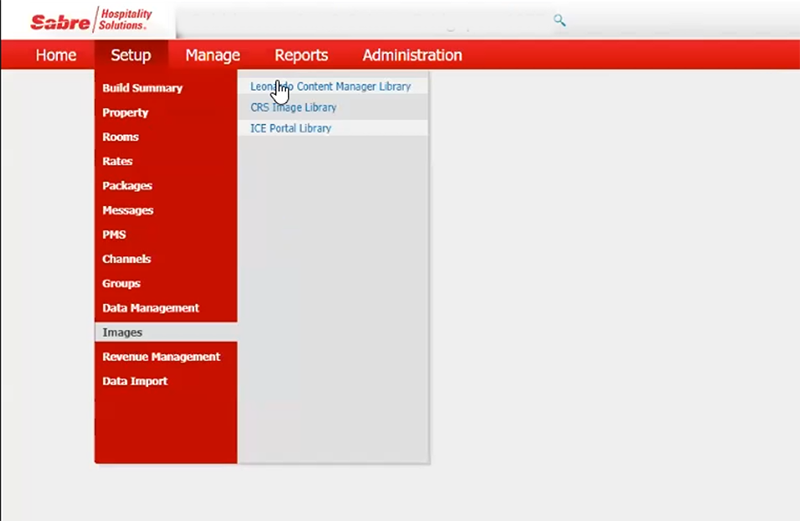This screenshot has width=800, height=521.
Task: Open Leonardo Content Manager Library link
Action: pyautogui.click(x=333, y=86)
